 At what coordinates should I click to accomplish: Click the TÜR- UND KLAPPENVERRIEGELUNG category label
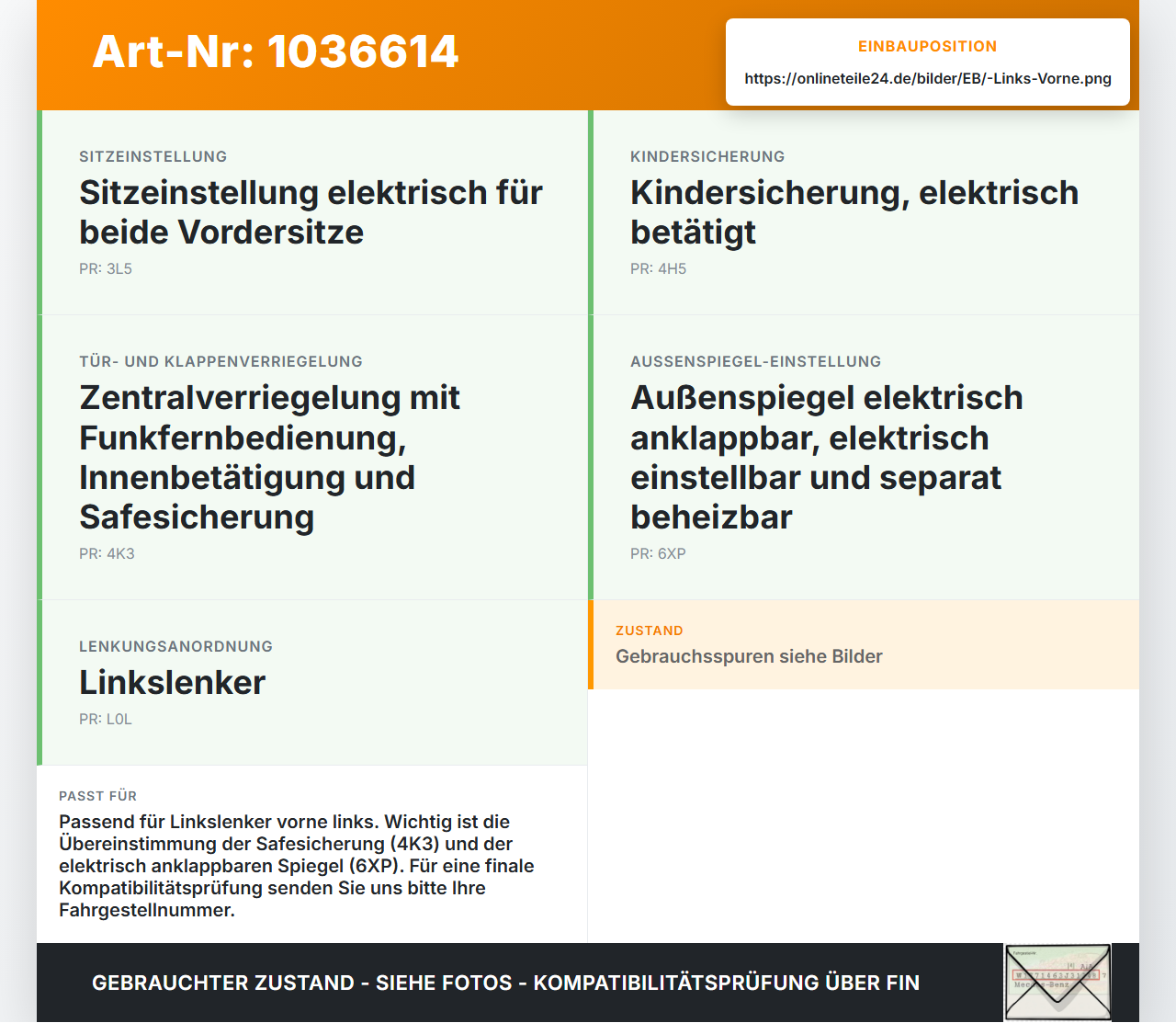(220, 361)
